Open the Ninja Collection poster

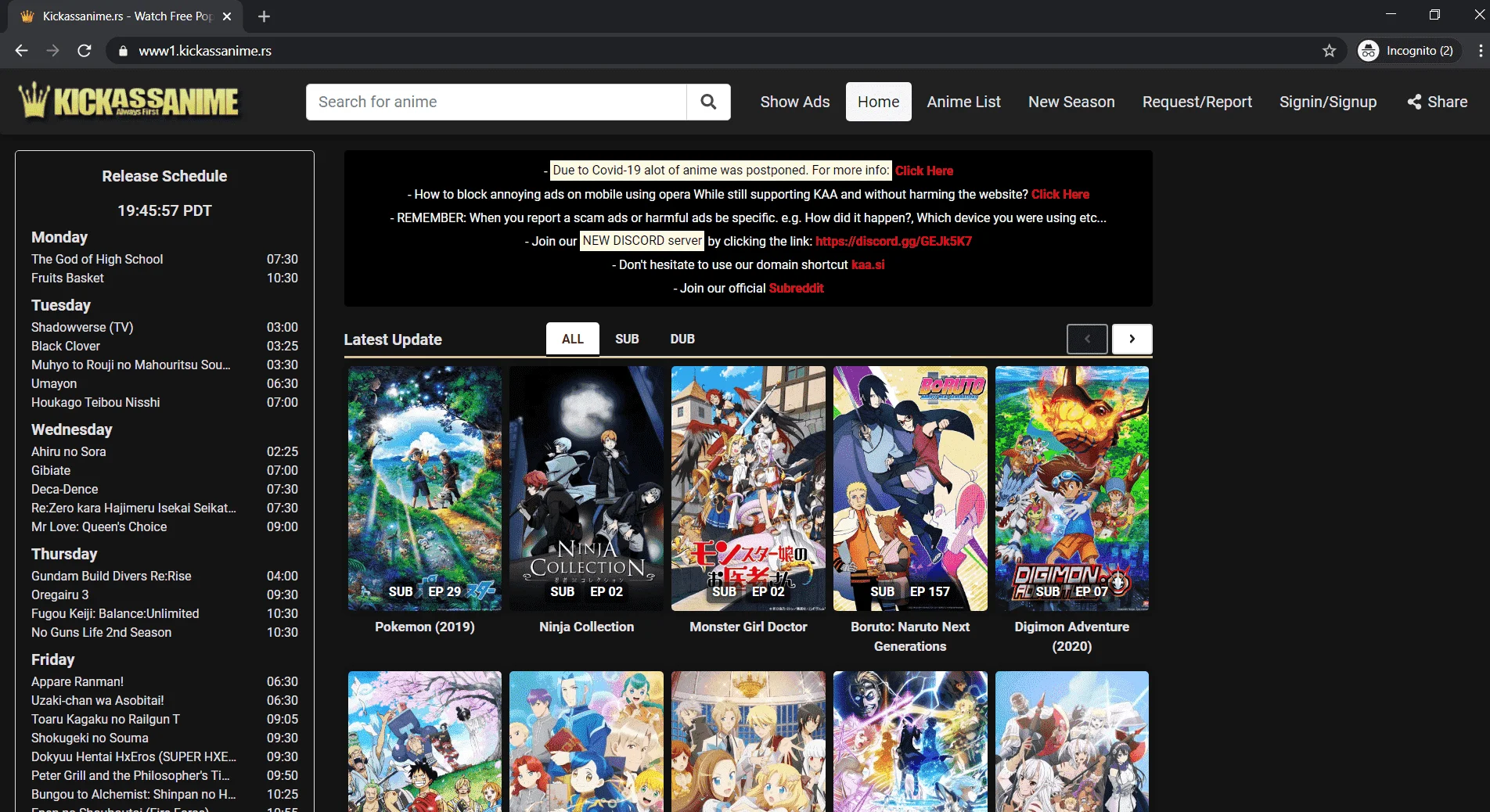point(586,489)
